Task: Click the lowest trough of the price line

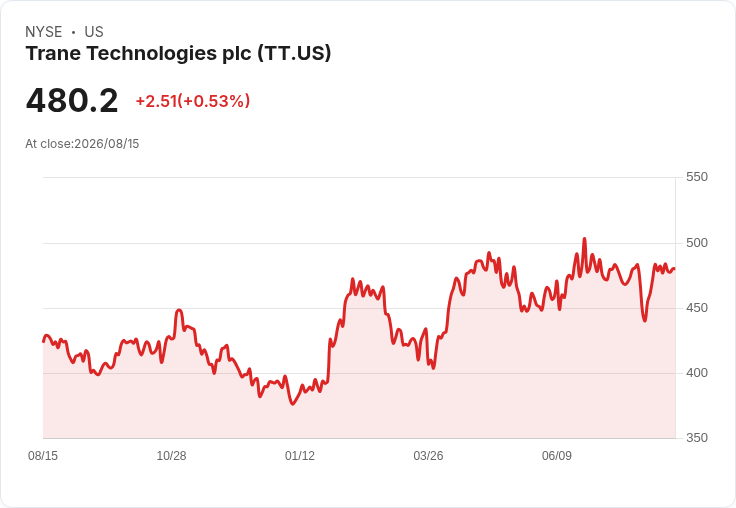Action: tap(293, 404)
